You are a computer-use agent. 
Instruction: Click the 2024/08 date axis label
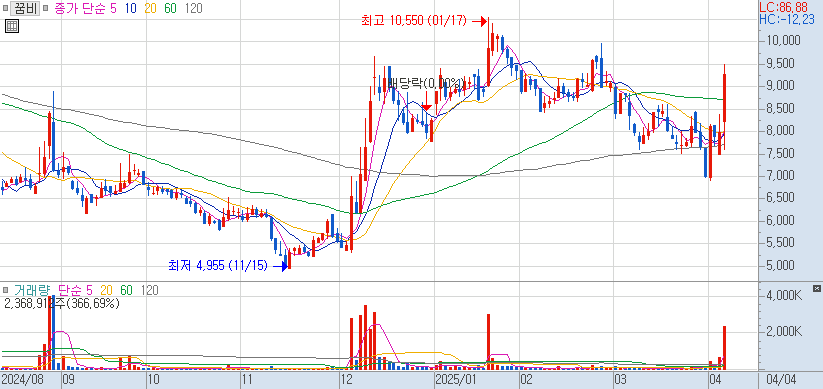tap(22, 380)
